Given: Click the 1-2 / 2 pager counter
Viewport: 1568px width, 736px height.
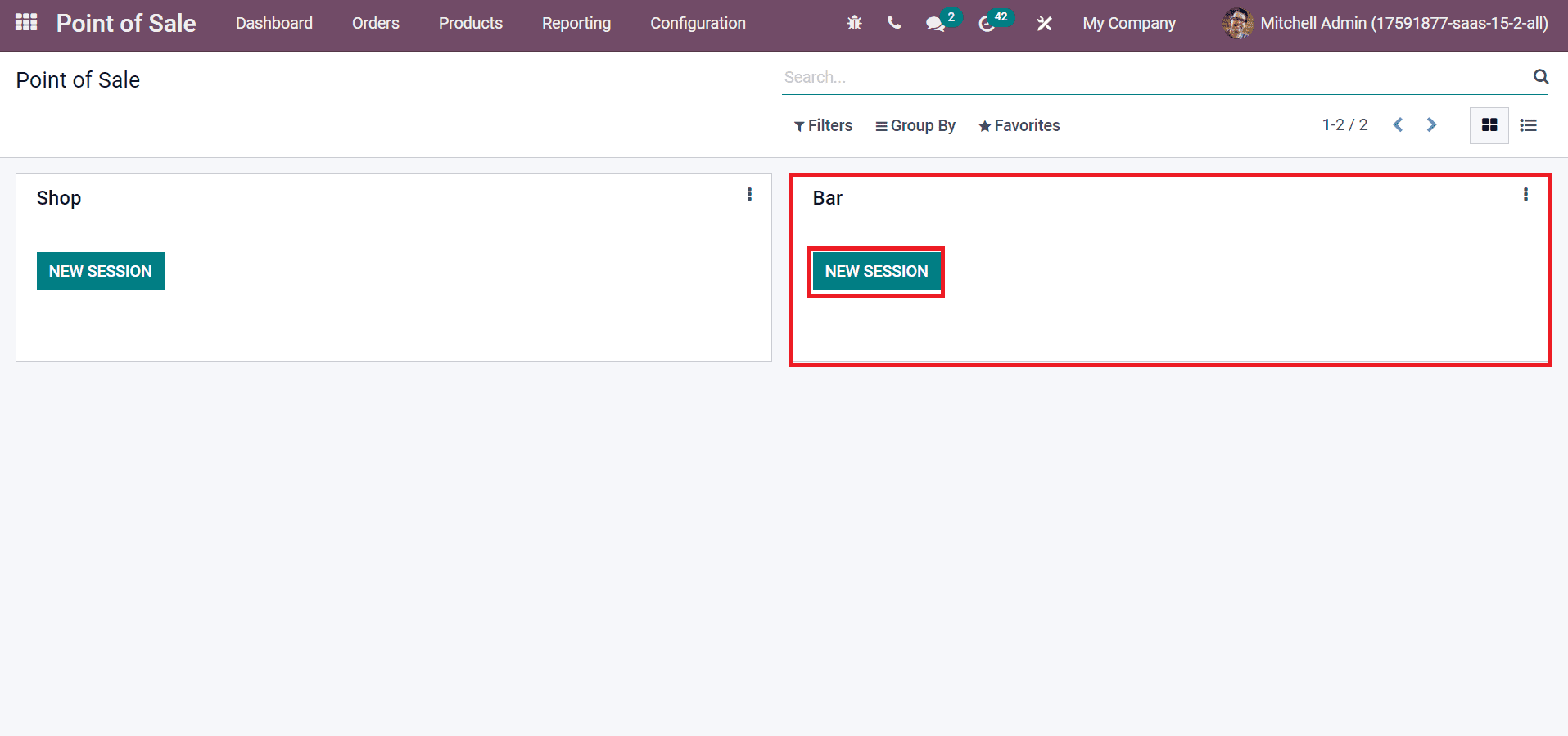Looking at the screenshot, I should click(1344, 124).
